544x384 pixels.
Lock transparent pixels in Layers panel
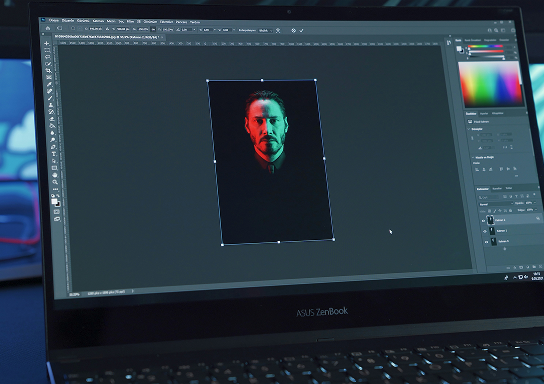(489, 211)
